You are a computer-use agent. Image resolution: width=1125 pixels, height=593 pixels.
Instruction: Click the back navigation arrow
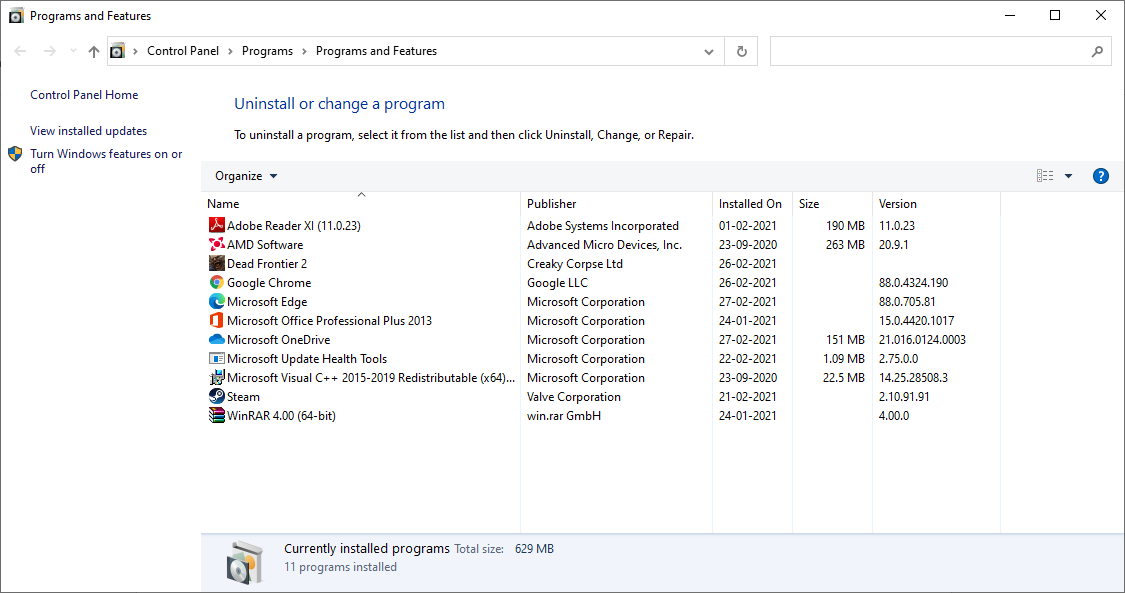point(20,51)
